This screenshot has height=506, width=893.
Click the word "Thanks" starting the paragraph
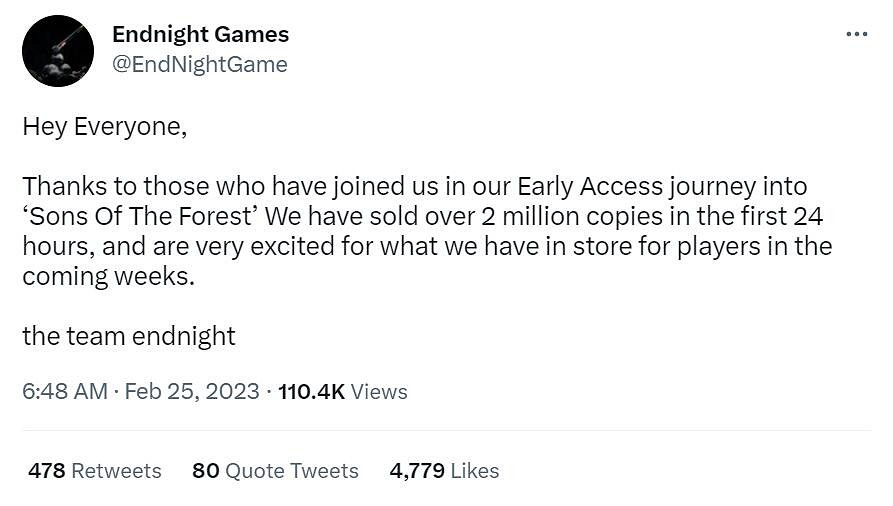[59, 187]
